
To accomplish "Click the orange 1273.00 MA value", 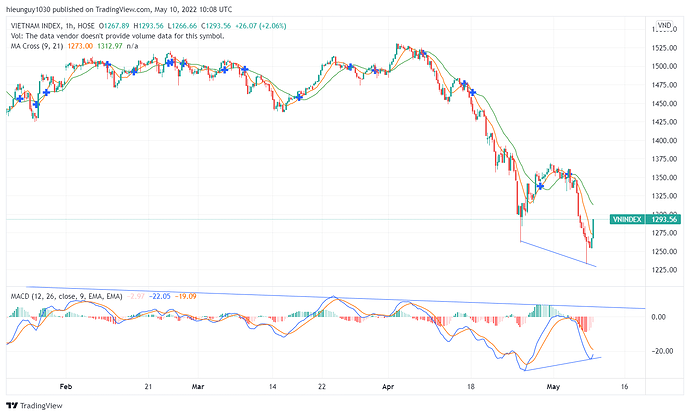I will coord(80,46).
